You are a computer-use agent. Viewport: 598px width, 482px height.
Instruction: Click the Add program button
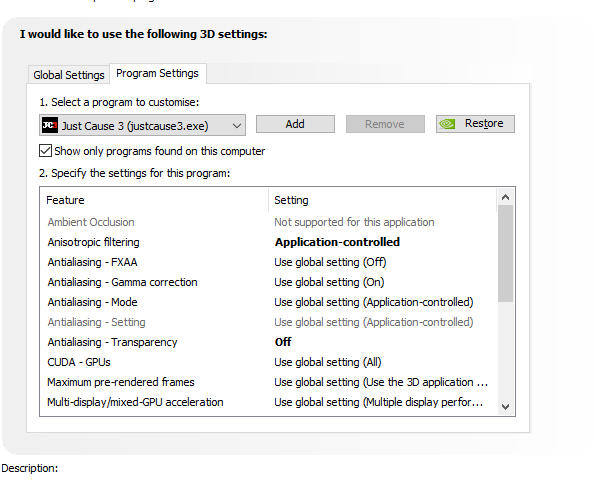[295, 124]
